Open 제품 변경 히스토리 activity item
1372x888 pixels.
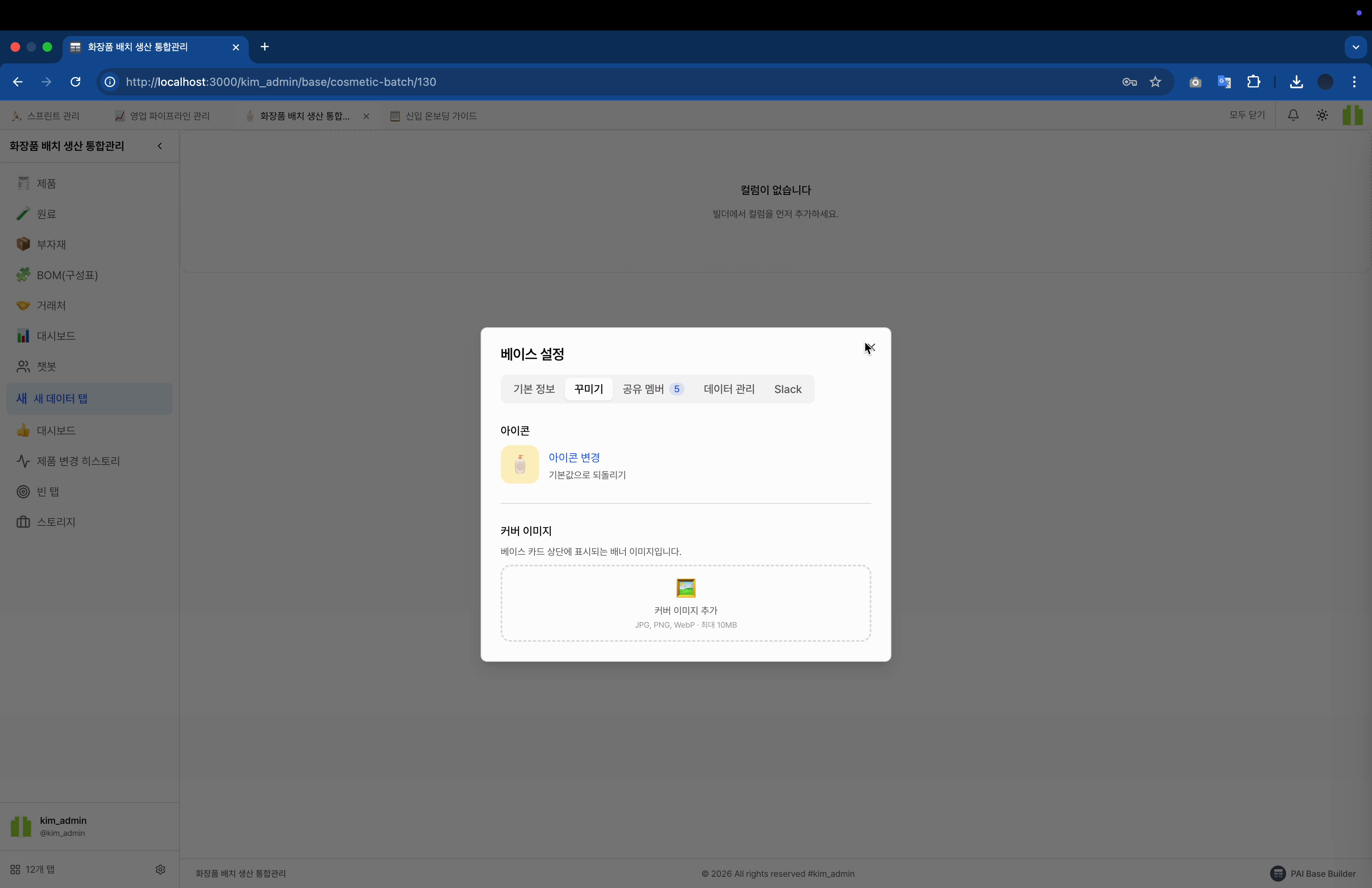tap(78, 461)
